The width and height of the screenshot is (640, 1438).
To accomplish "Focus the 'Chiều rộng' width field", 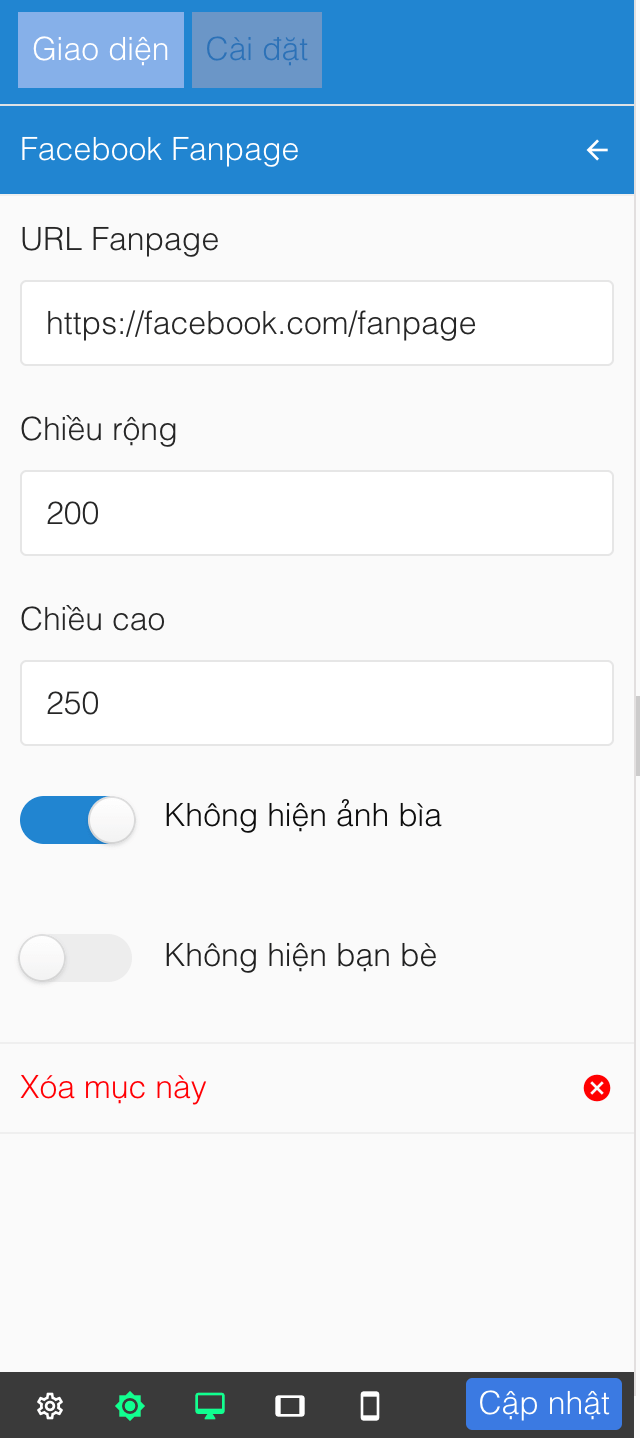I will [316, 513].
